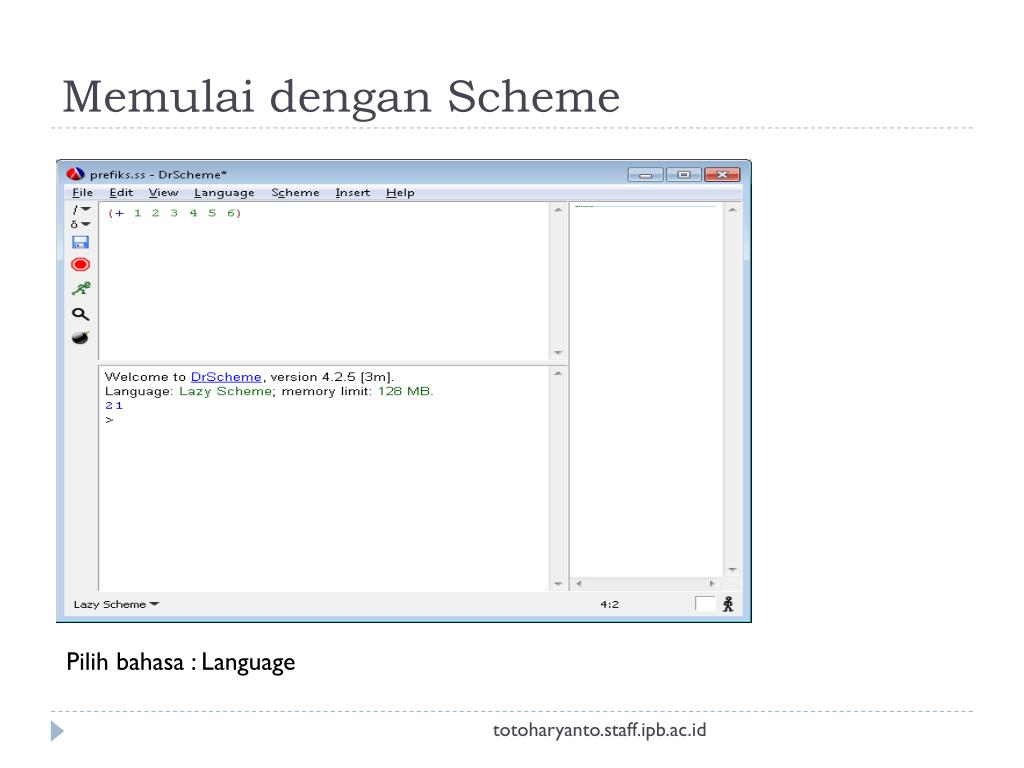The height and width of the screenshot is (768, 1024).
Task: Open the delta define dropdown in toolbar
Action: 81,224
